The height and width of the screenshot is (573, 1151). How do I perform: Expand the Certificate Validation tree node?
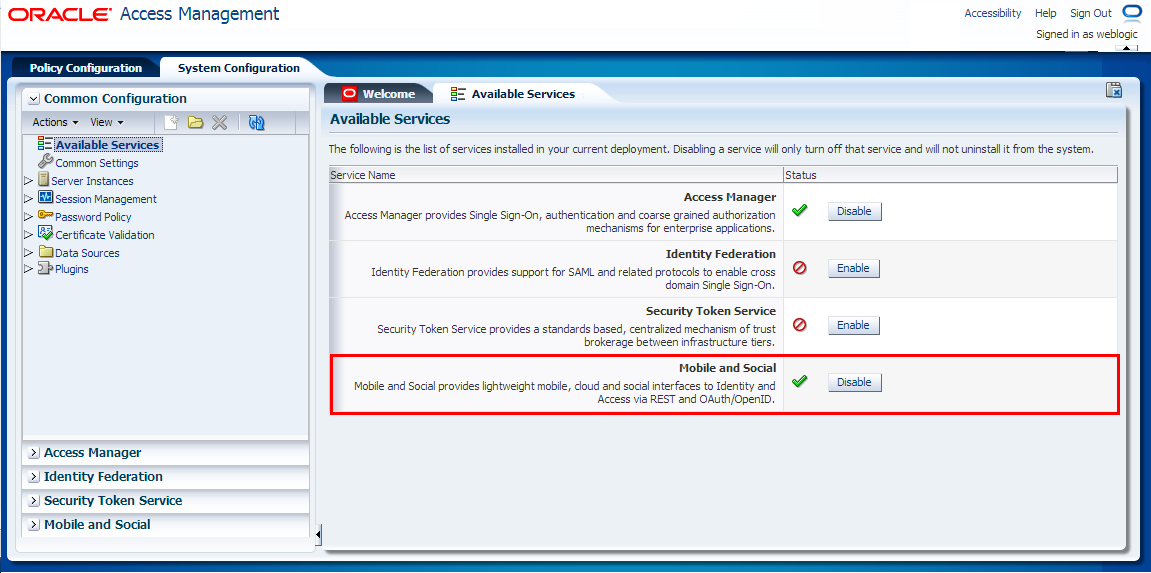29,235
